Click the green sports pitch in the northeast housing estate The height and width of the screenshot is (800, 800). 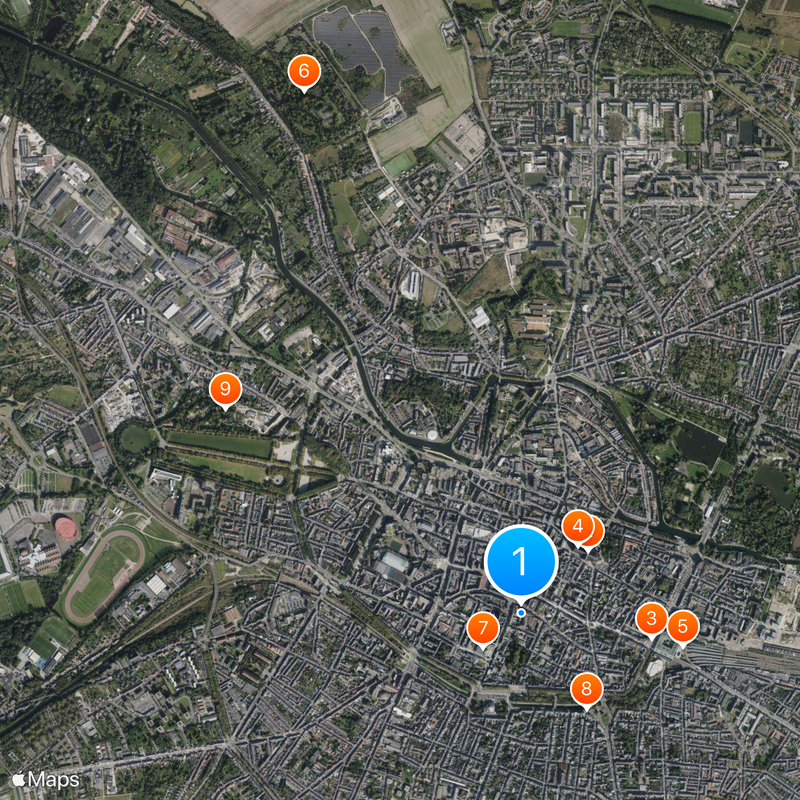(x=692, y=127)
